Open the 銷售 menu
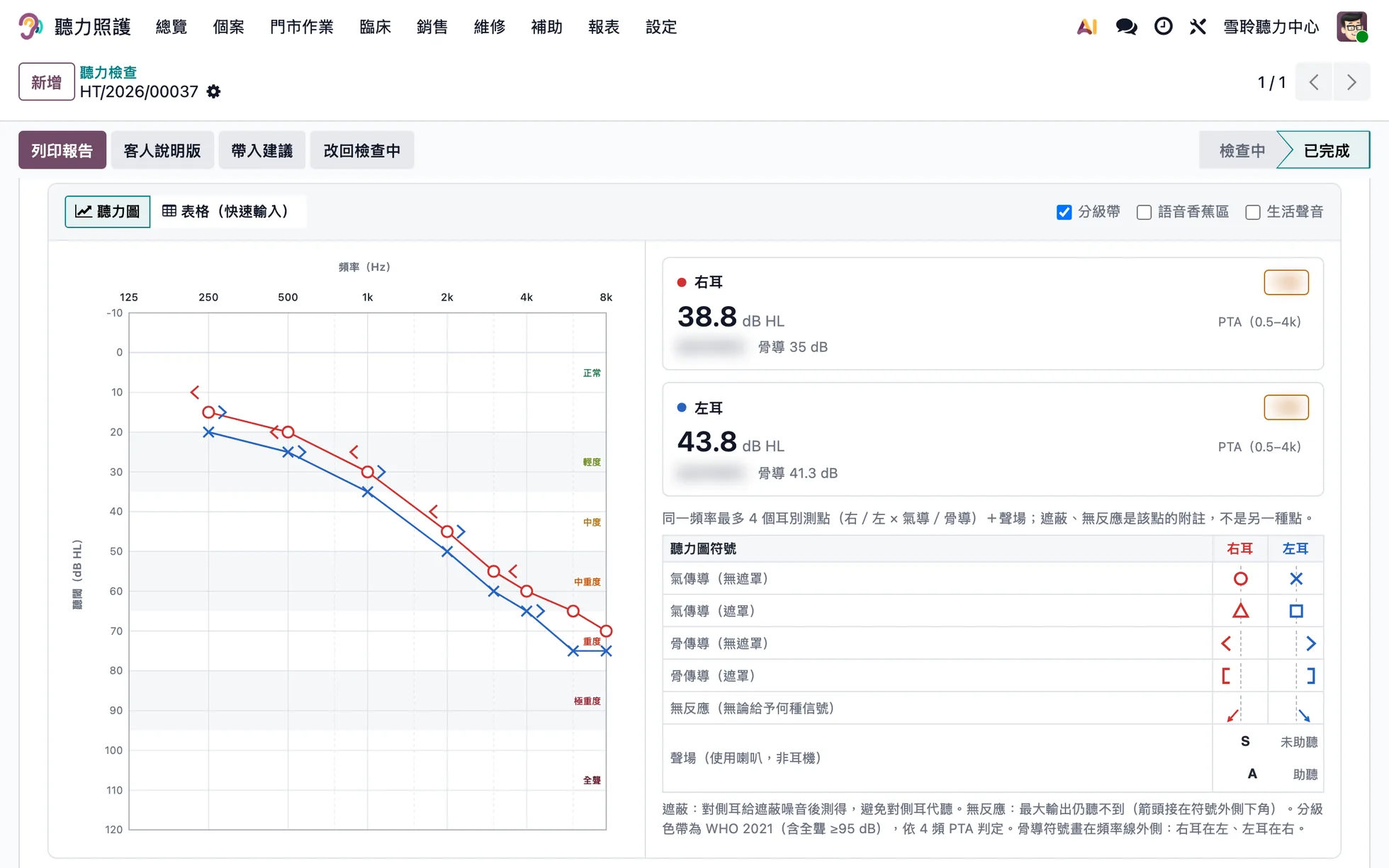This screenshot has height=868, width=1389. [432, 27]
